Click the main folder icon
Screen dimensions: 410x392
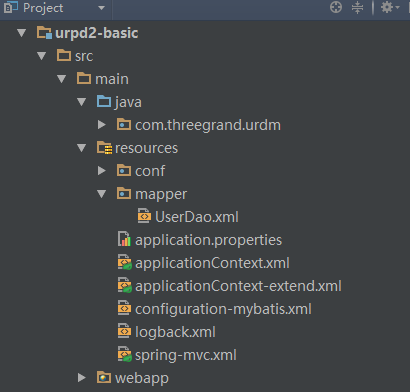(x=84, y=78)
